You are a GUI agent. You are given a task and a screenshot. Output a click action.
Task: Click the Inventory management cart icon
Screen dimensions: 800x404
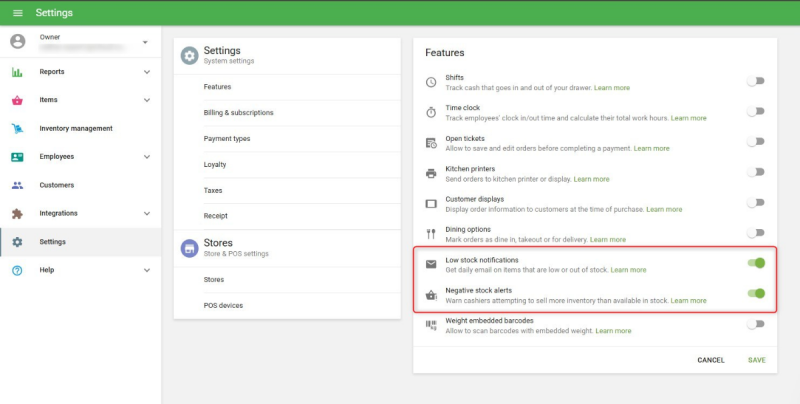pyautogui.click(x=17, y=128)
